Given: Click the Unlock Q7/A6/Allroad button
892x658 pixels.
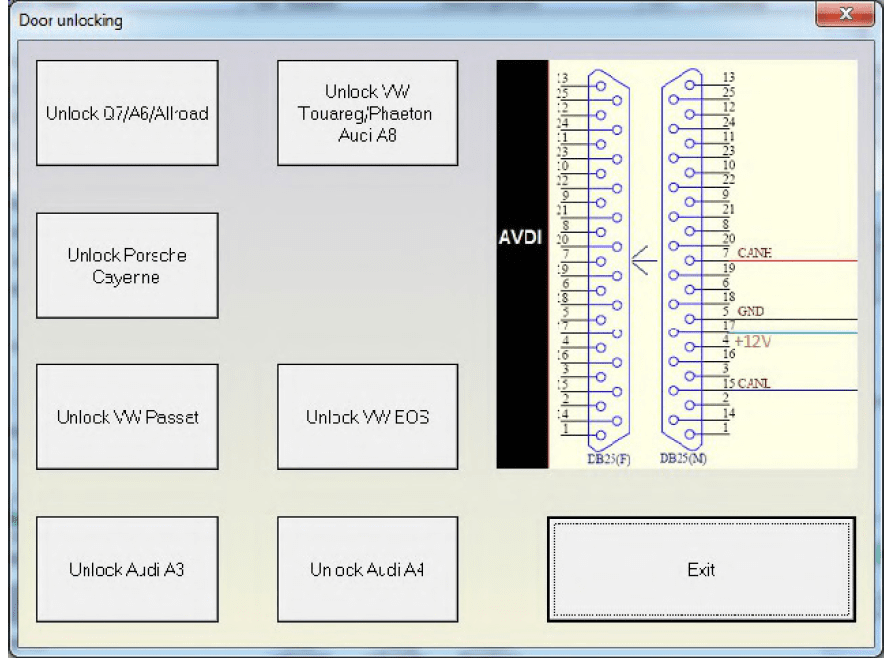Looking at the screenshot, I should [x=127, y=113].
